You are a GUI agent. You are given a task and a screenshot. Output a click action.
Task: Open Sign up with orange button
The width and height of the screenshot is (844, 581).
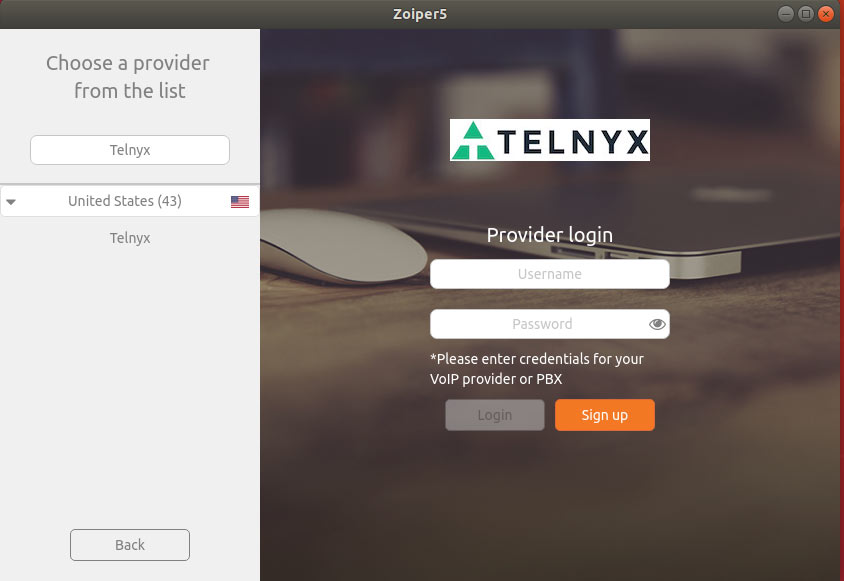[604, 415]
